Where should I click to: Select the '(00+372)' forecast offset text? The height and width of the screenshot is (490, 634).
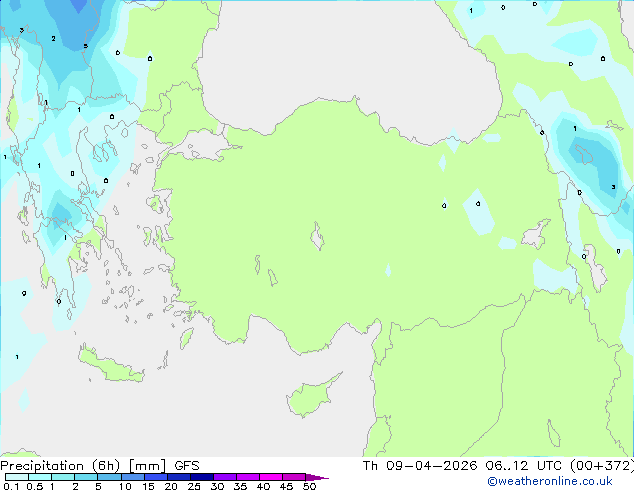click(602, 466)
